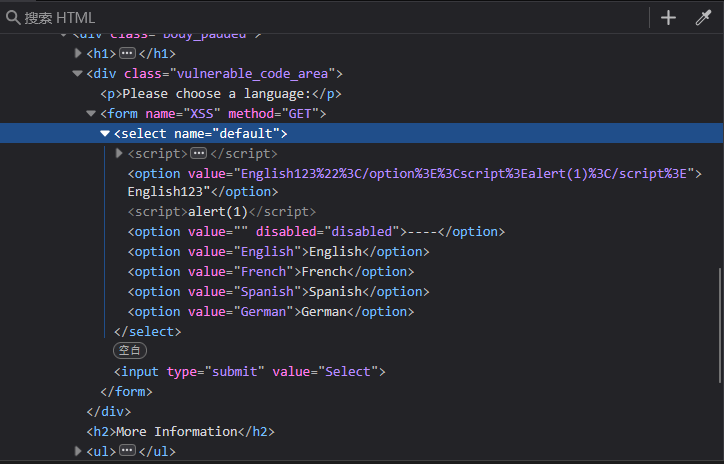Select the closing select tag

[x=148, y=331]
